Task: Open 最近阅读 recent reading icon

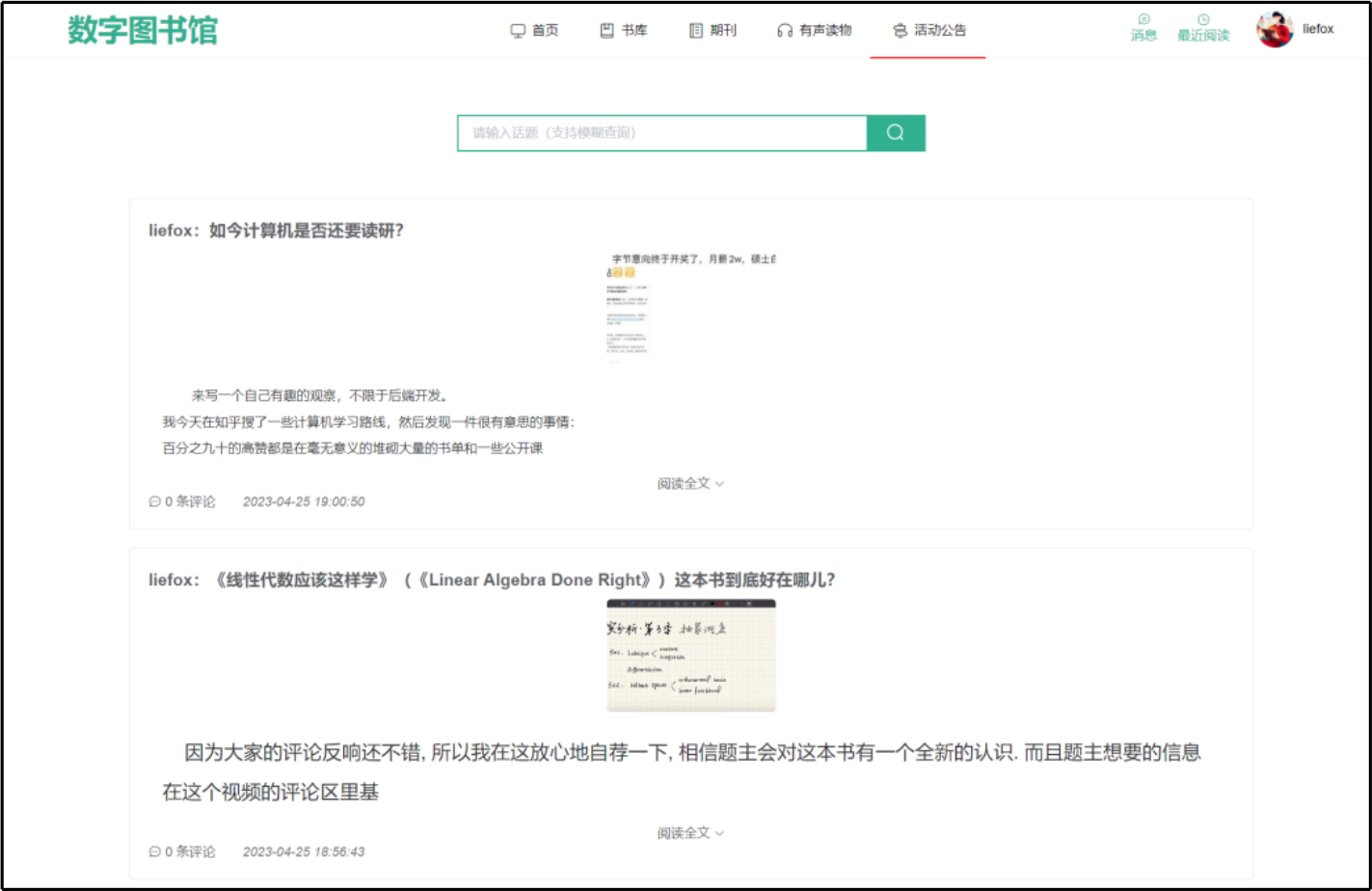Action: [1203, 20]
